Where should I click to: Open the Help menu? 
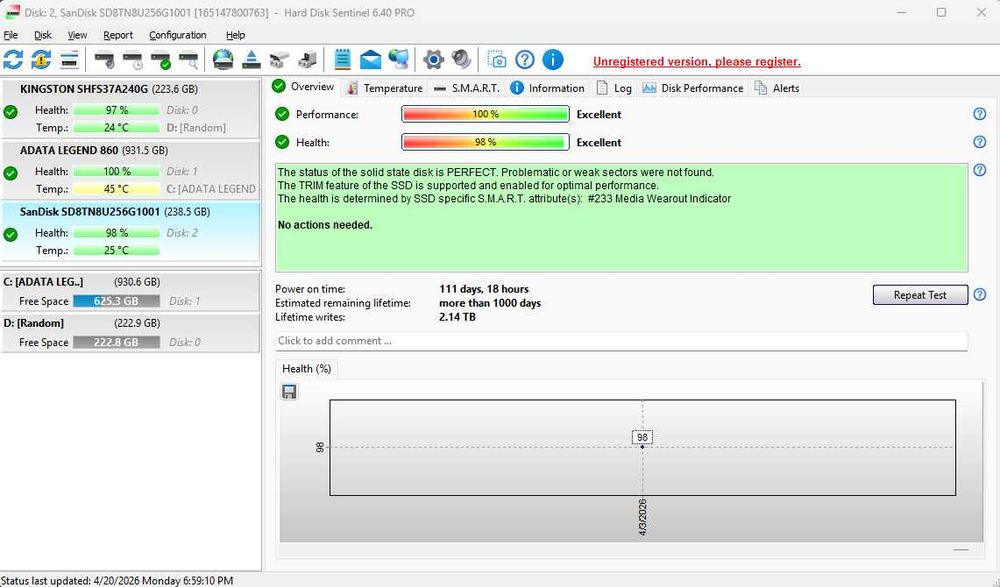pos(235,35)
